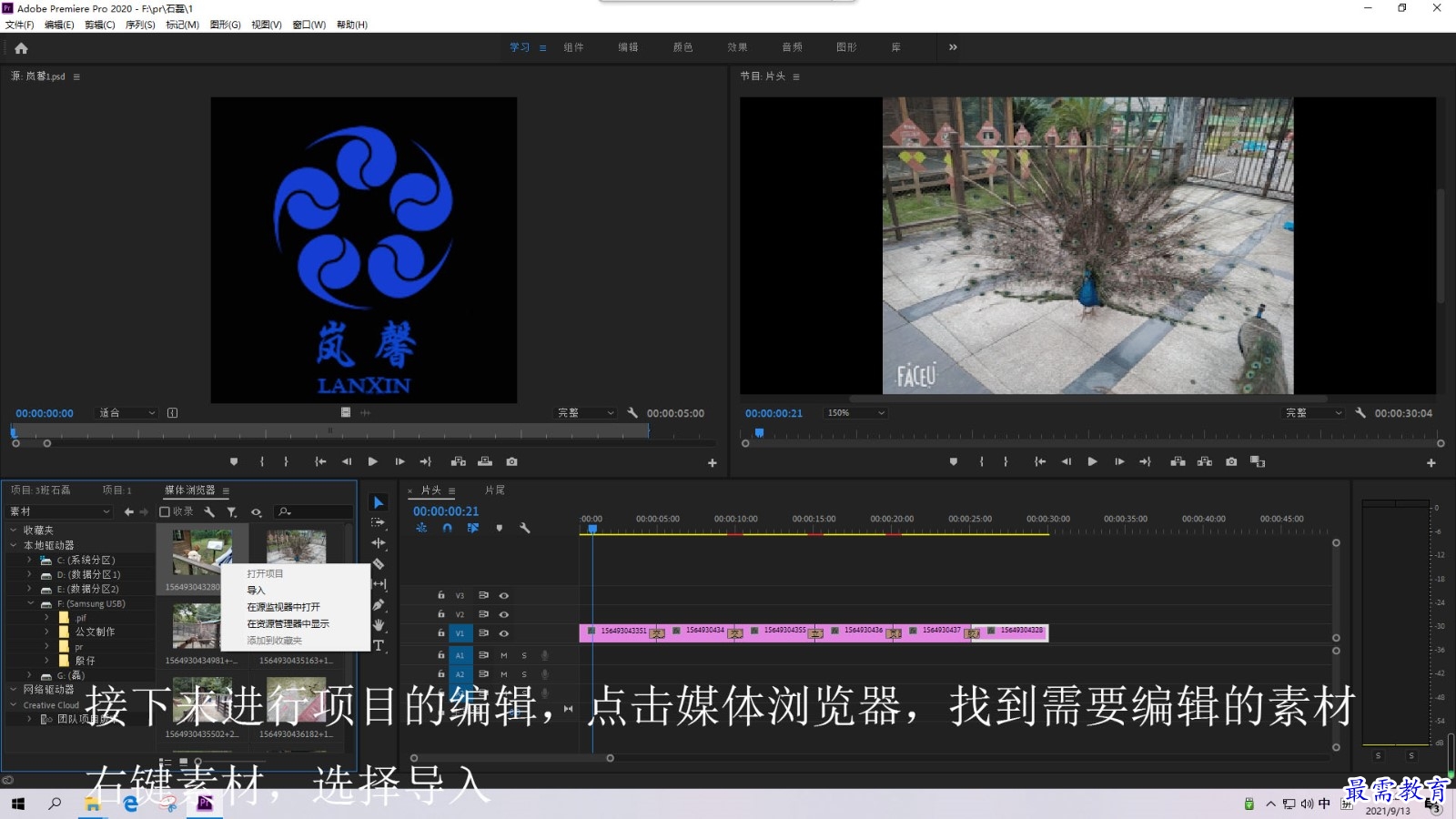
Task: Select the Type tool
Action: [379, 645]
